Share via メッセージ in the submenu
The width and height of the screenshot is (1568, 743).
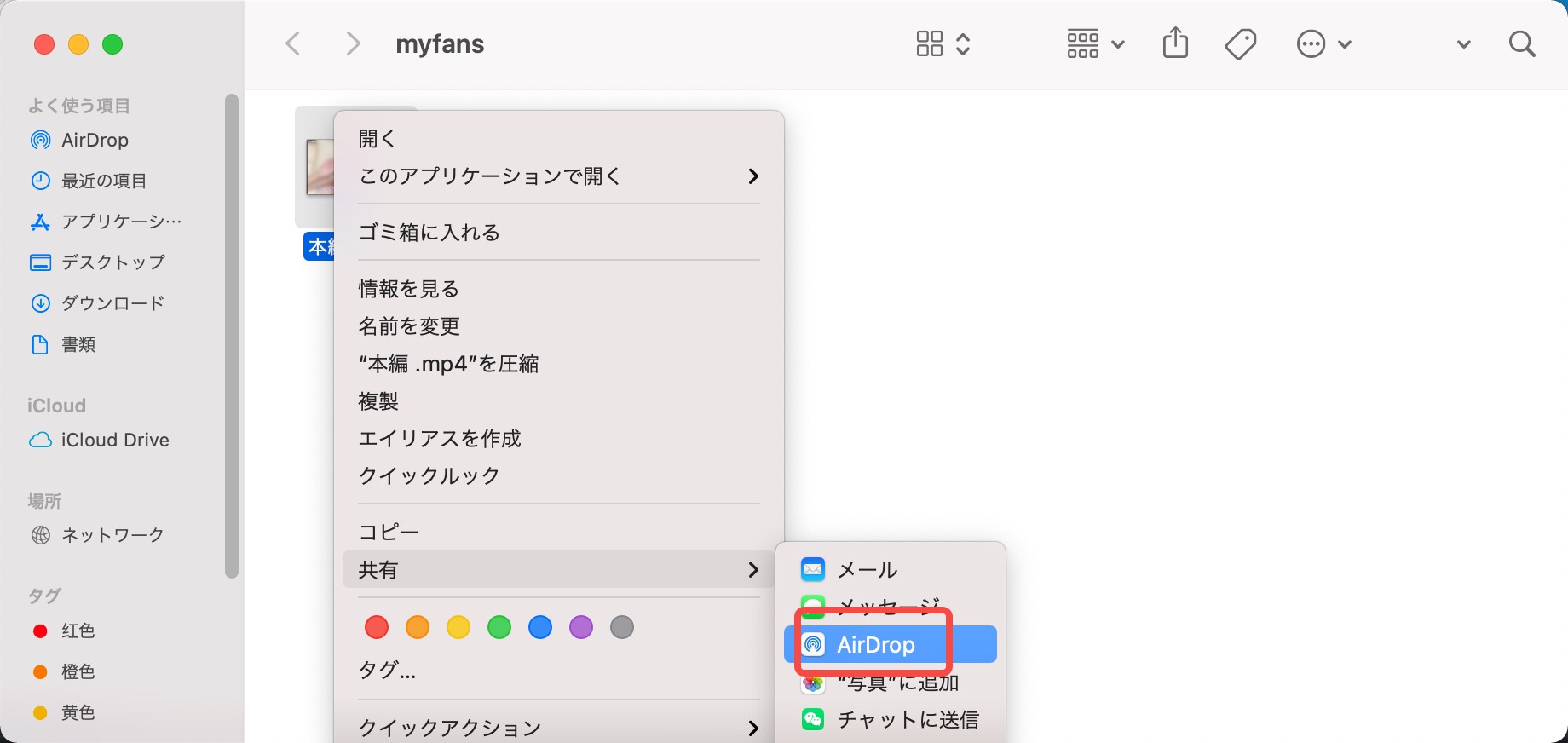point(891,607)
